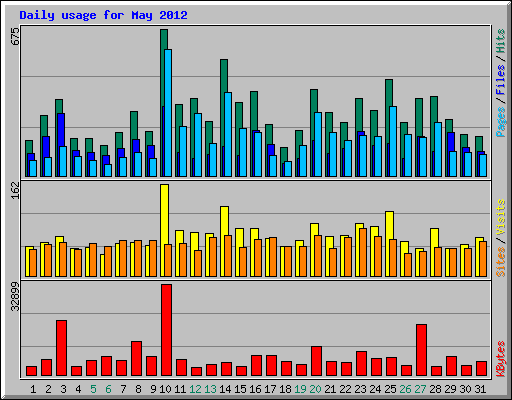Select the orange 'Sites' legend label
The width and height of the screenshot is (512, 400).
coord(501,262)
